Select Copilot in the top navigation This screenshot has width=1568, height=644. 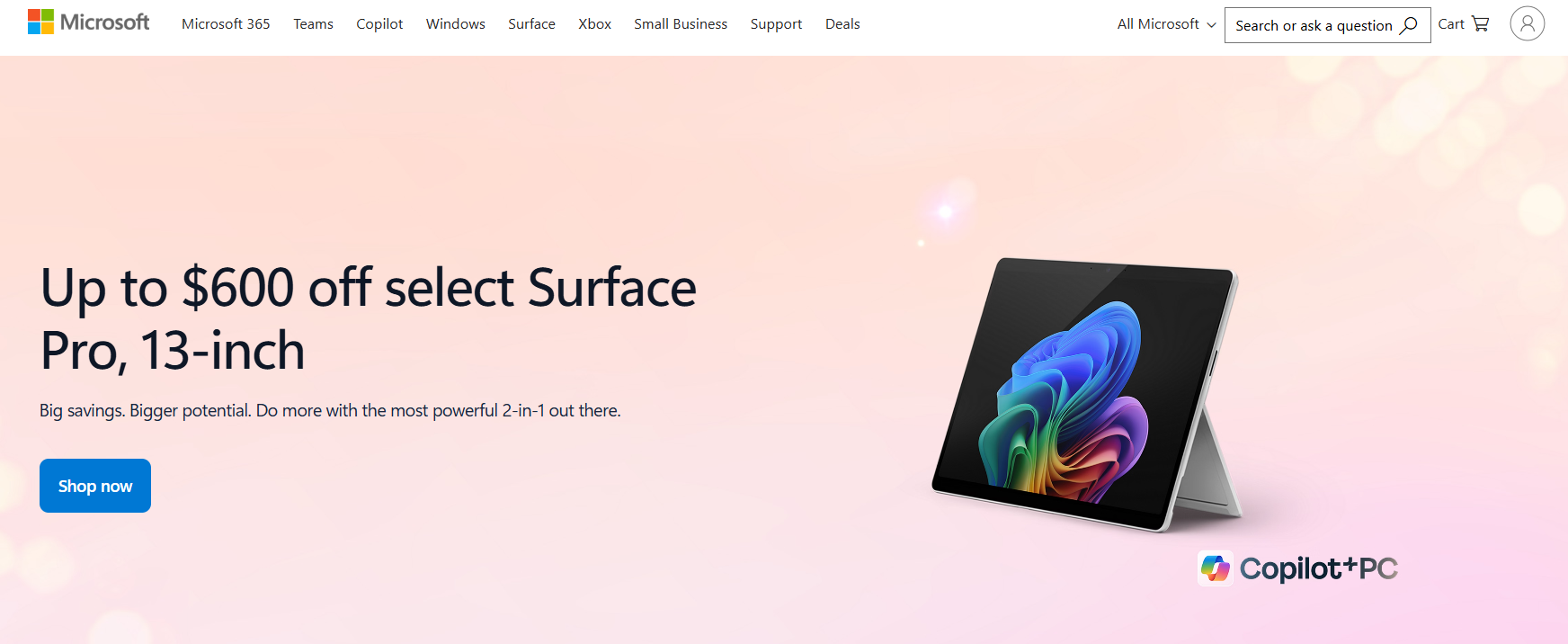(379, 24)
